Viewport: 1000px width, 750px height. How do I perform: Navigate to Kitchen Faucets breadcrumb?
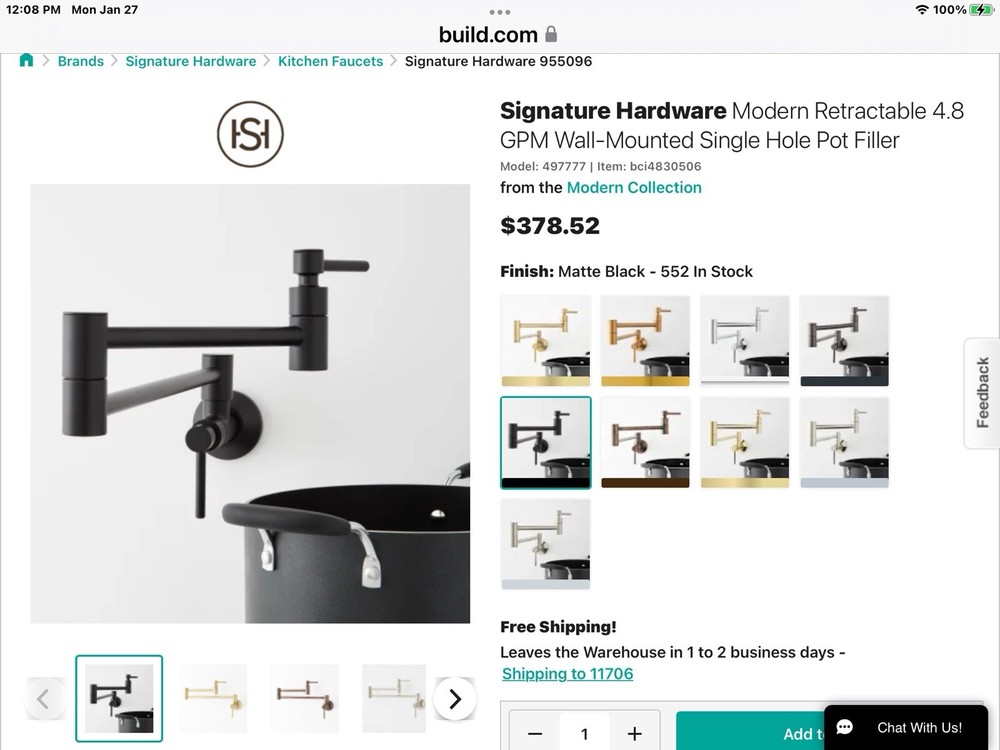point(330,61)
